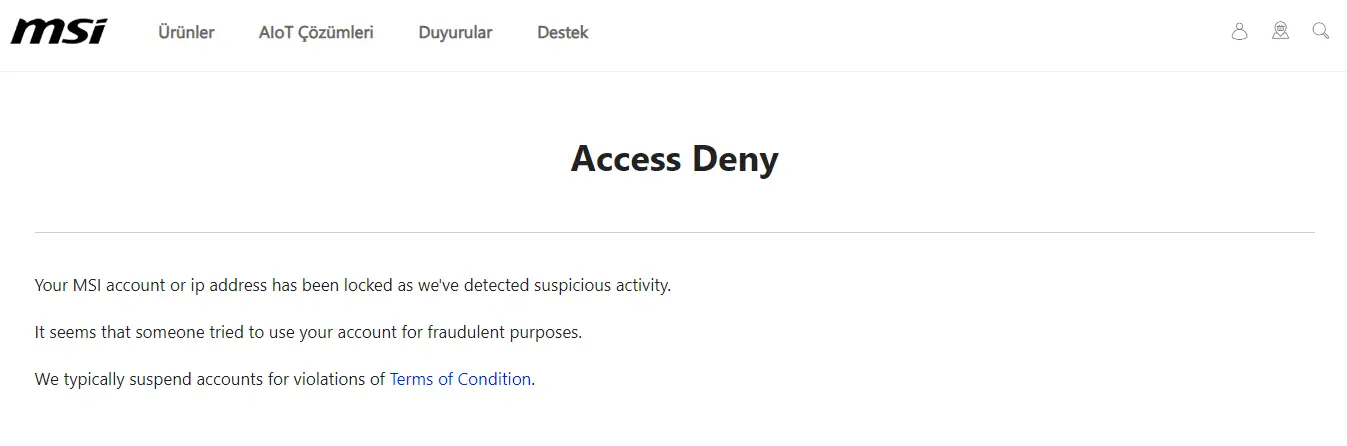Click the support agent icon in header
The width and height of the screenshot is (1347, 446).
point(1280,31)
